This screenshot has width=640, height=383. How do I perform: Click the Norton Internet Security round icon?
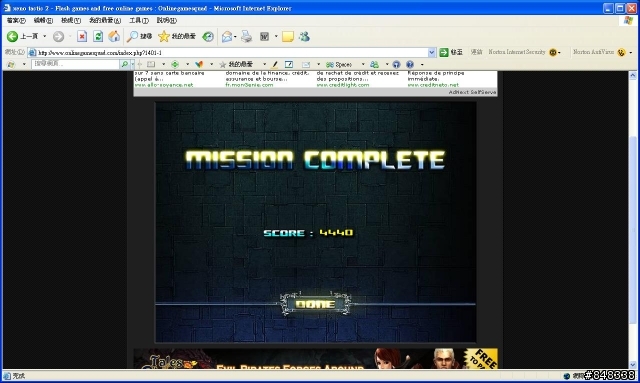[x=553, y=52]
